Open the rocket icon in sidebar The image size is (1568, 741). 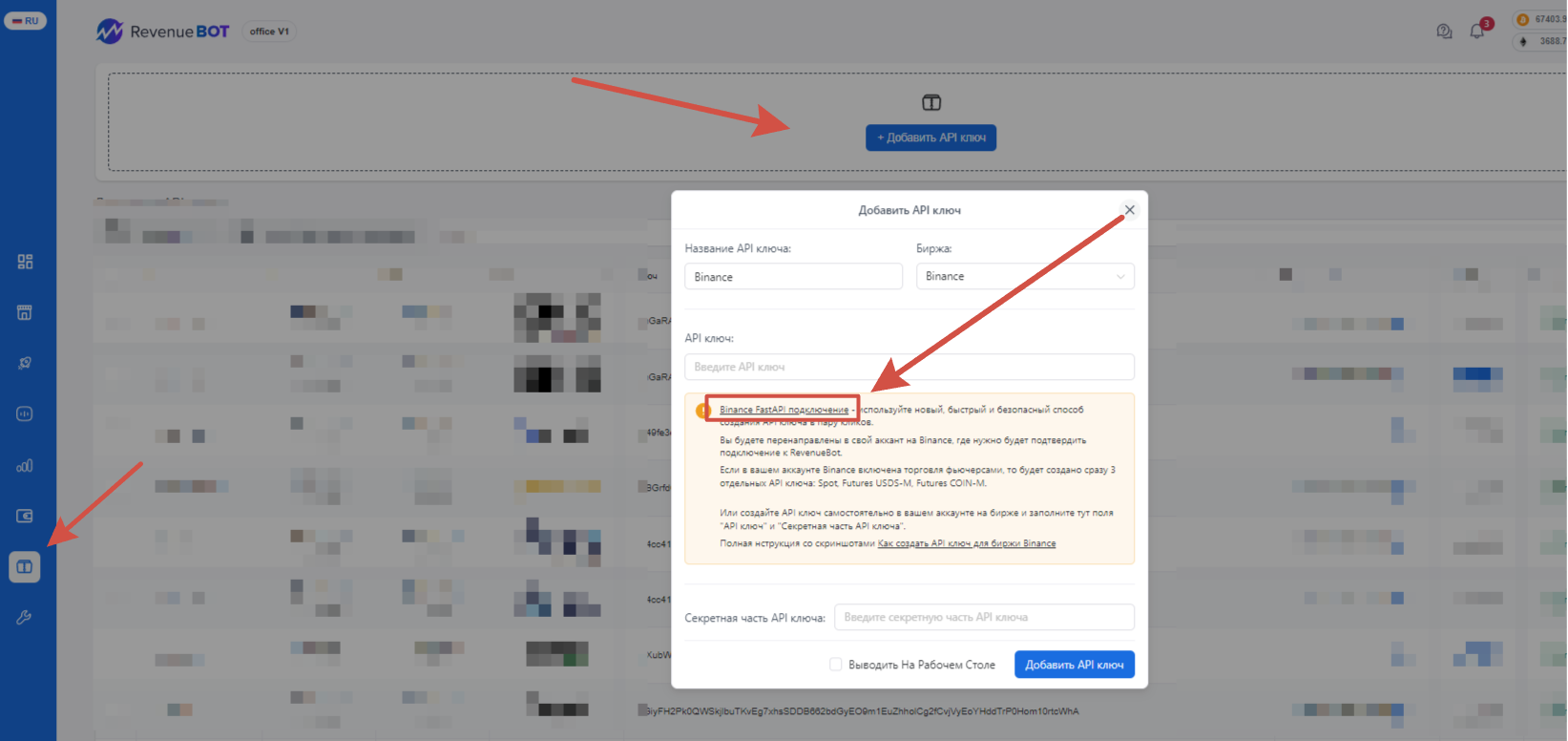tap(25, 363)
